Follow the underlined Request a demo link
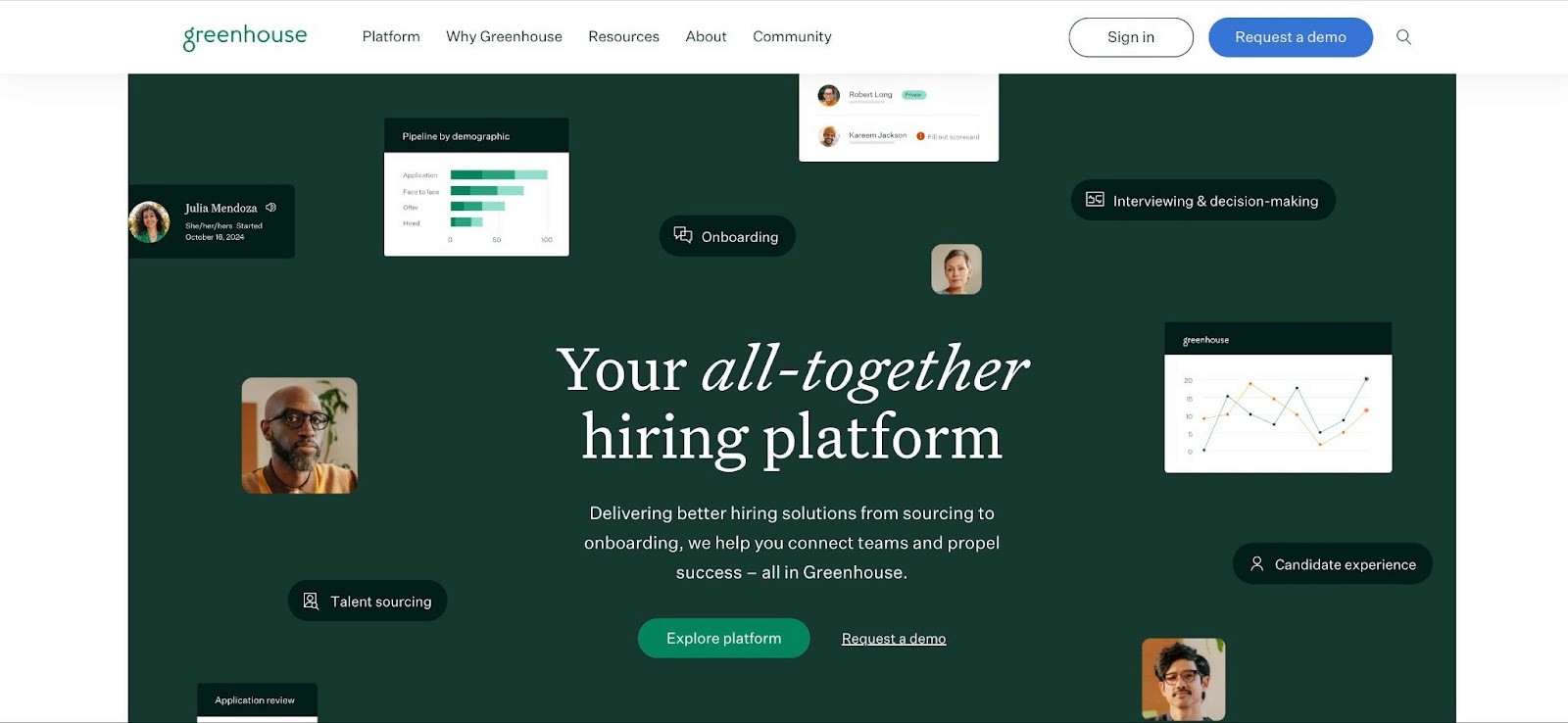The width and height of the screenshot is (1568, 723). 894,639
